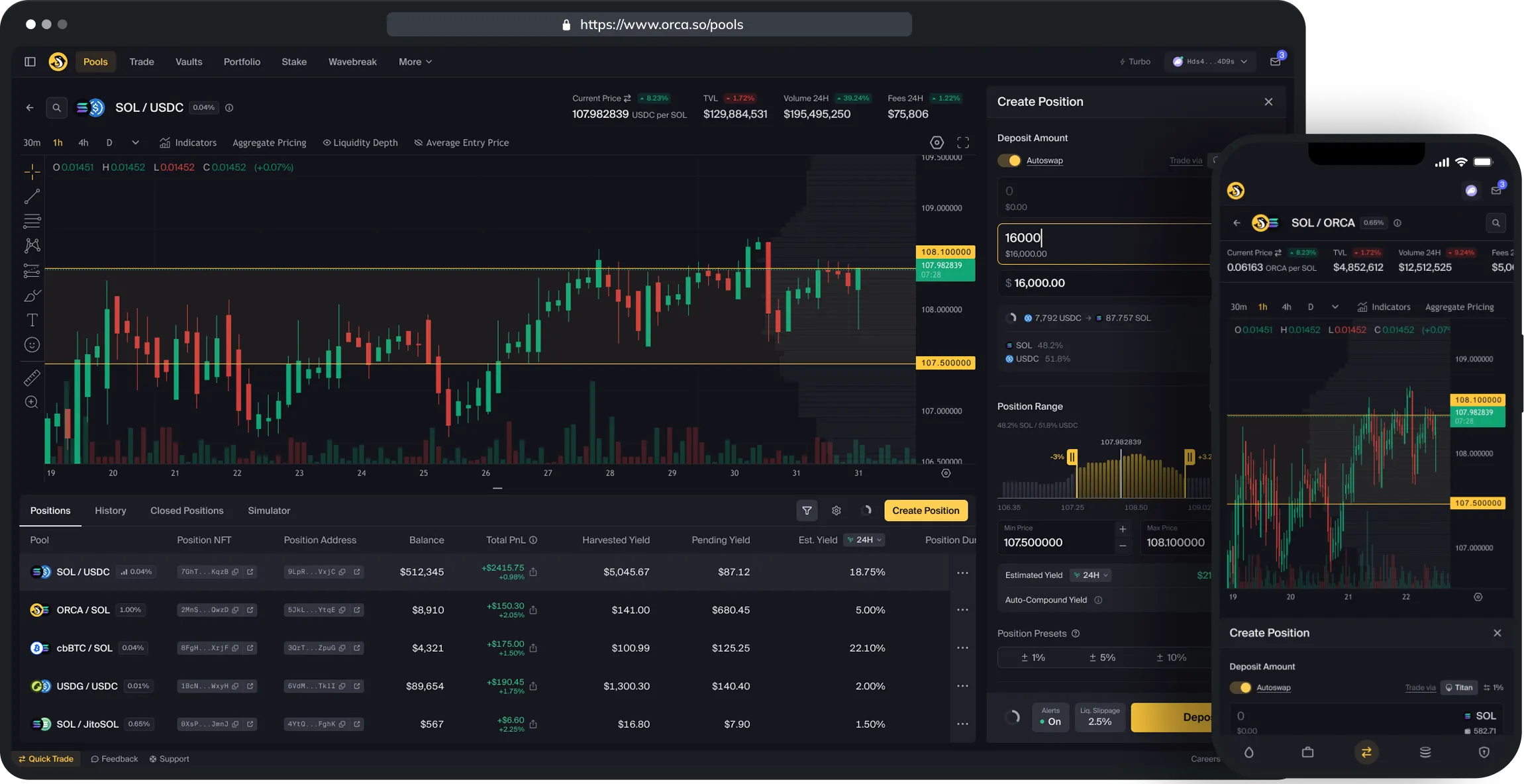Open desktop notifications inbox icon
This screenshot has height=784, width=1524.
click(x=1276, y=62)
